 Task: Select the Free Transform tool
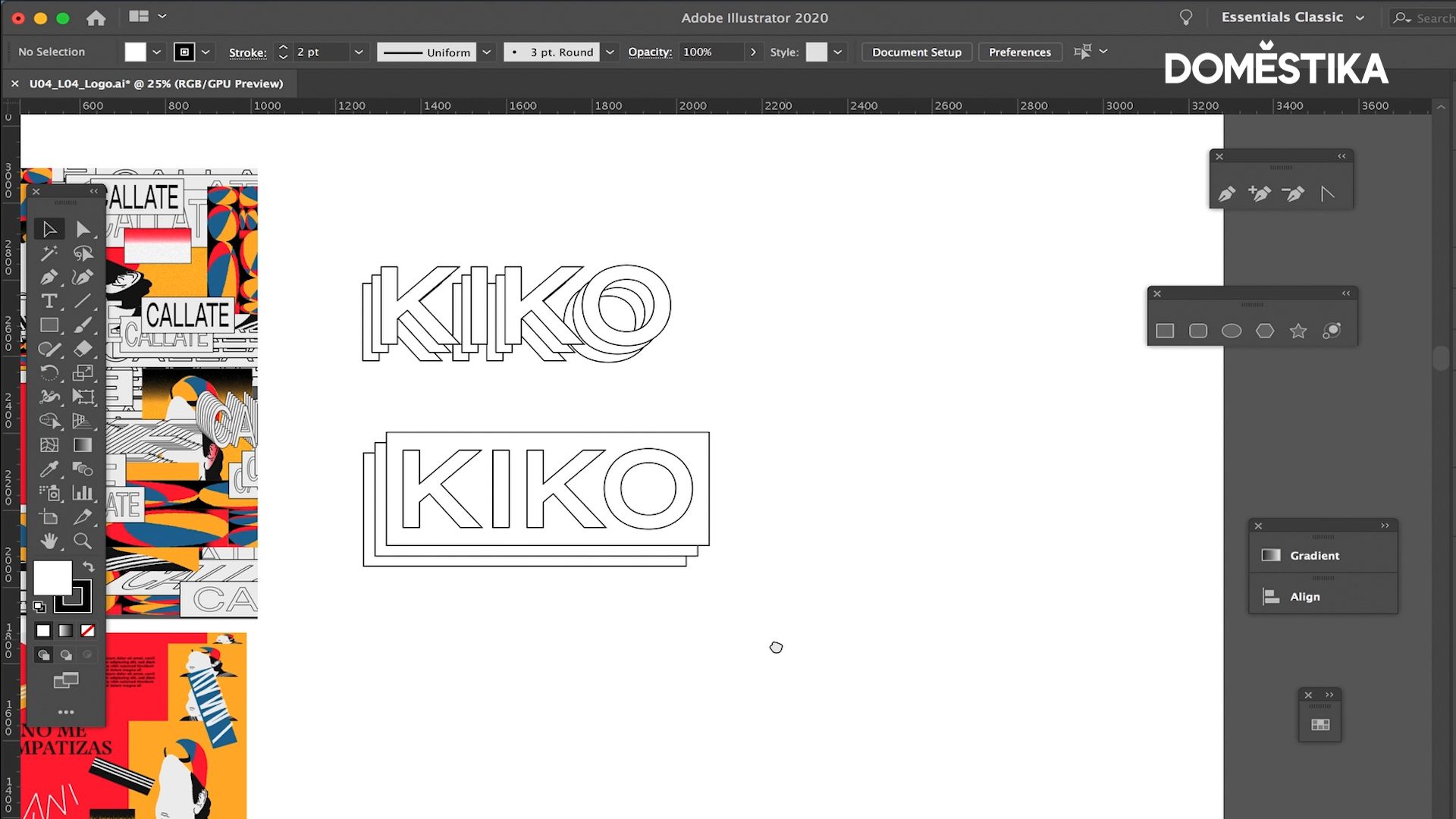[83, 397]
